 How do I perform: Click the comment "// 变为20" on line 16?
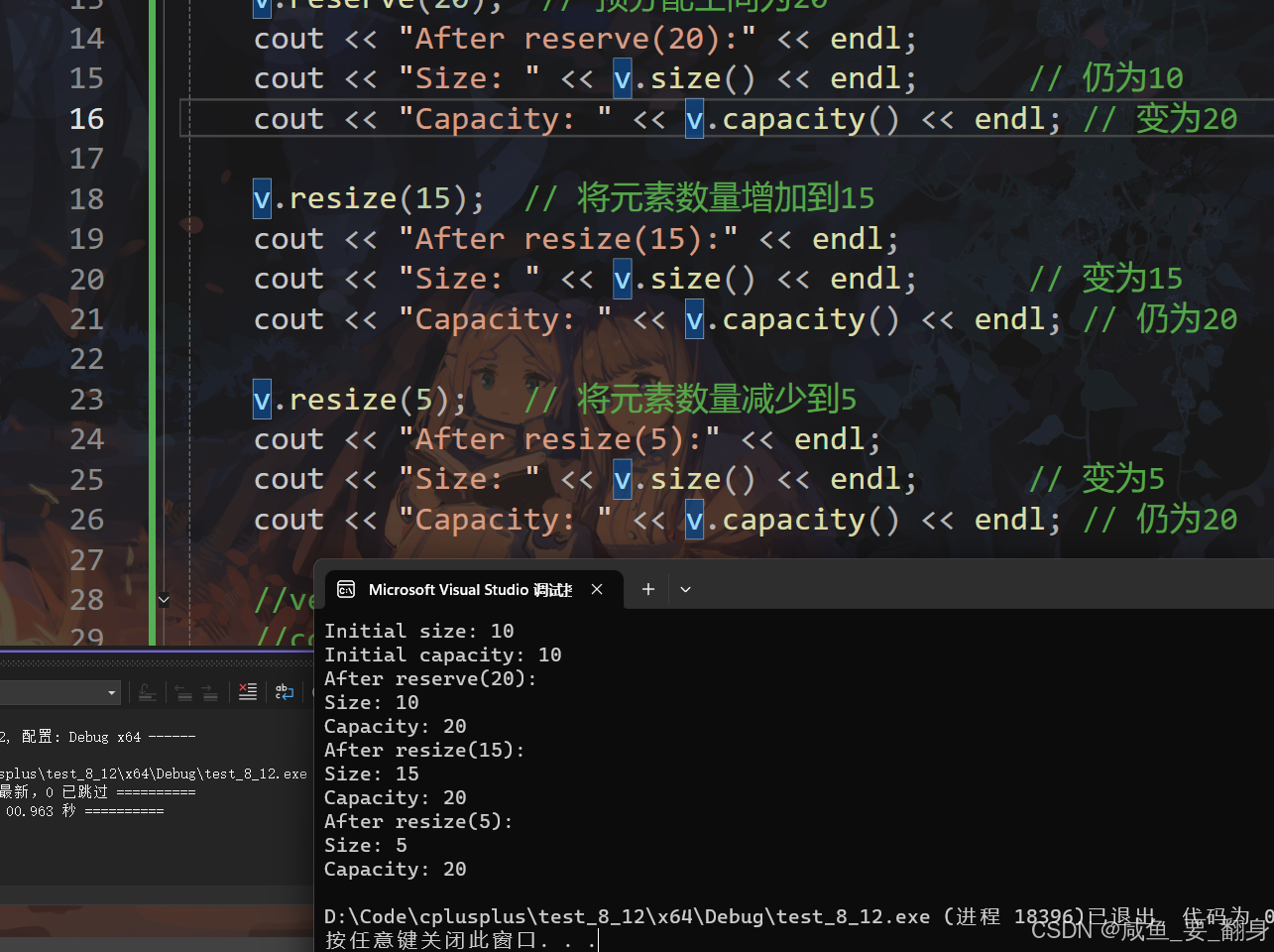(x=1160, y=119)
